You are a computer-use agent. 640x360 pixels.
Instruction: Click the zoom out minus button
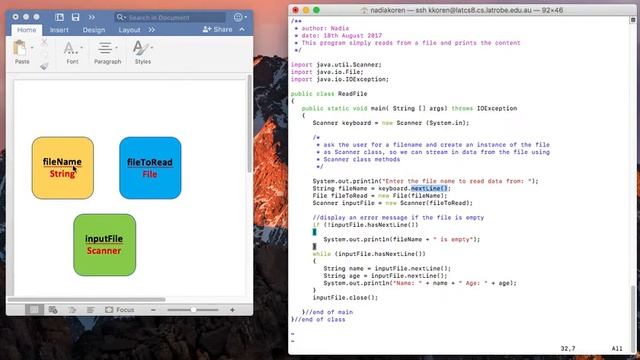point(153,310)
